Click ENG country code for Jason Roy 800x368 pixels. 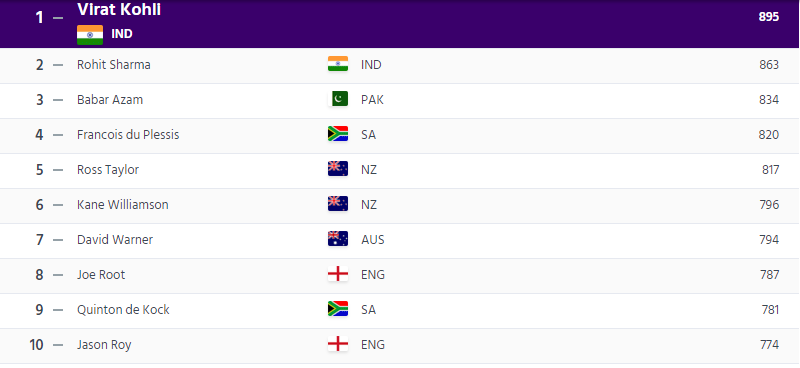point(373,345)
